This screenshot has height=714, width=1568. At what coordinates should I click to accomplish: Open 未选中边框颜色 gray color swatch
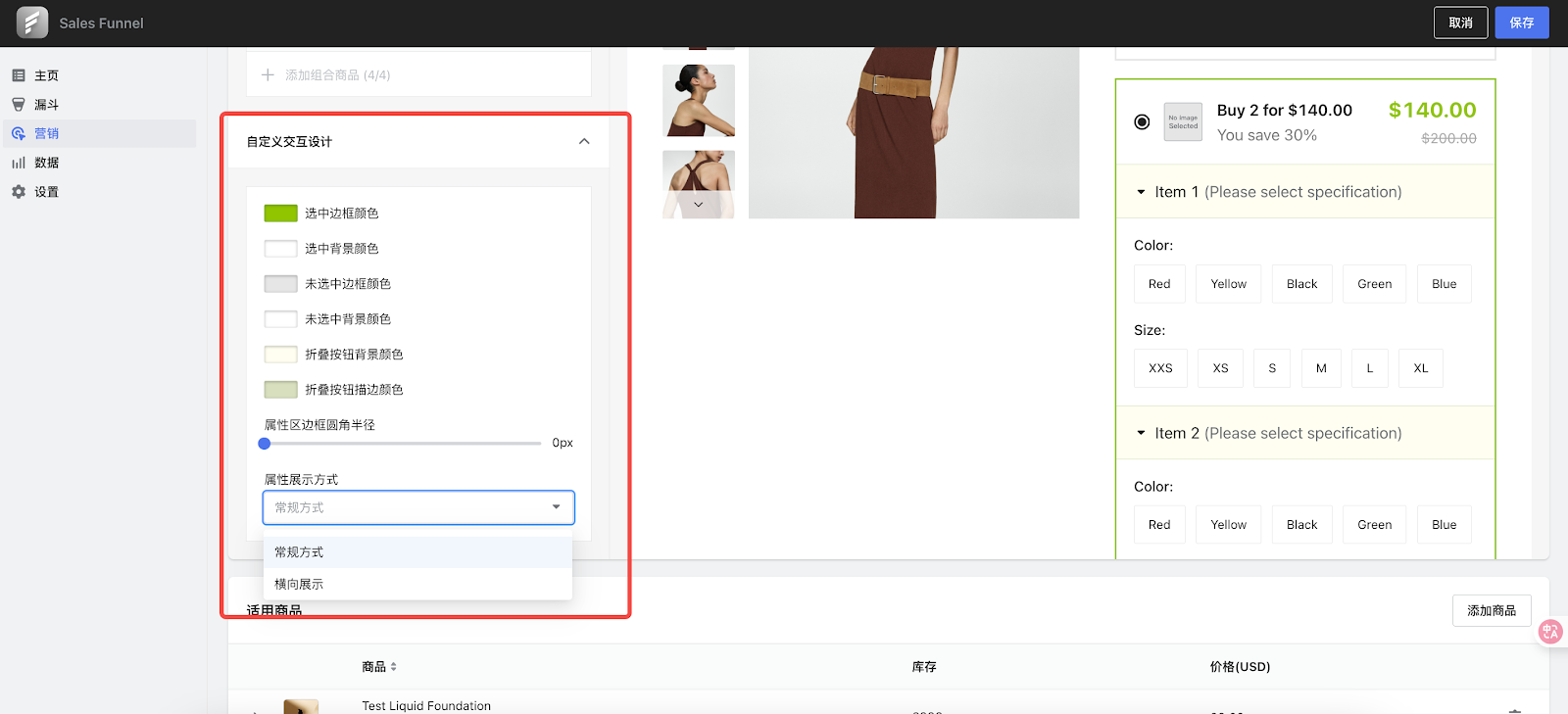click(x=281, y=284)
